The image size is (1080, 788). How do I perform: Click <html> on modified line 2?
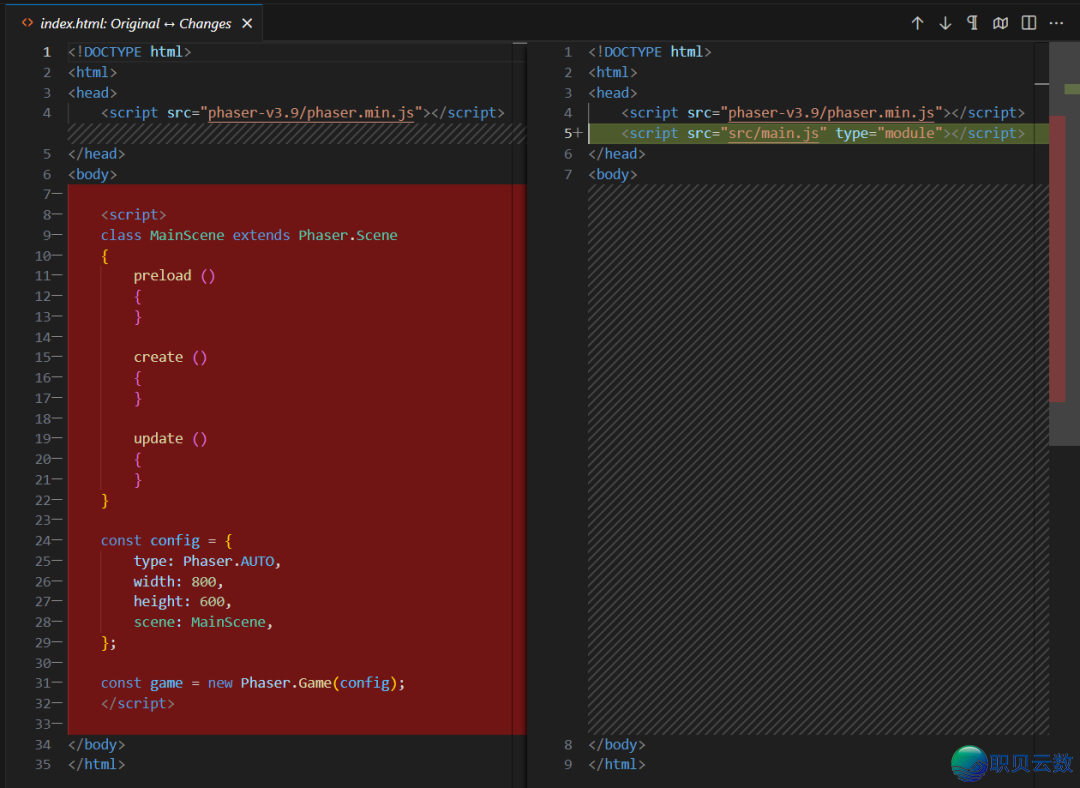(612, 72)
